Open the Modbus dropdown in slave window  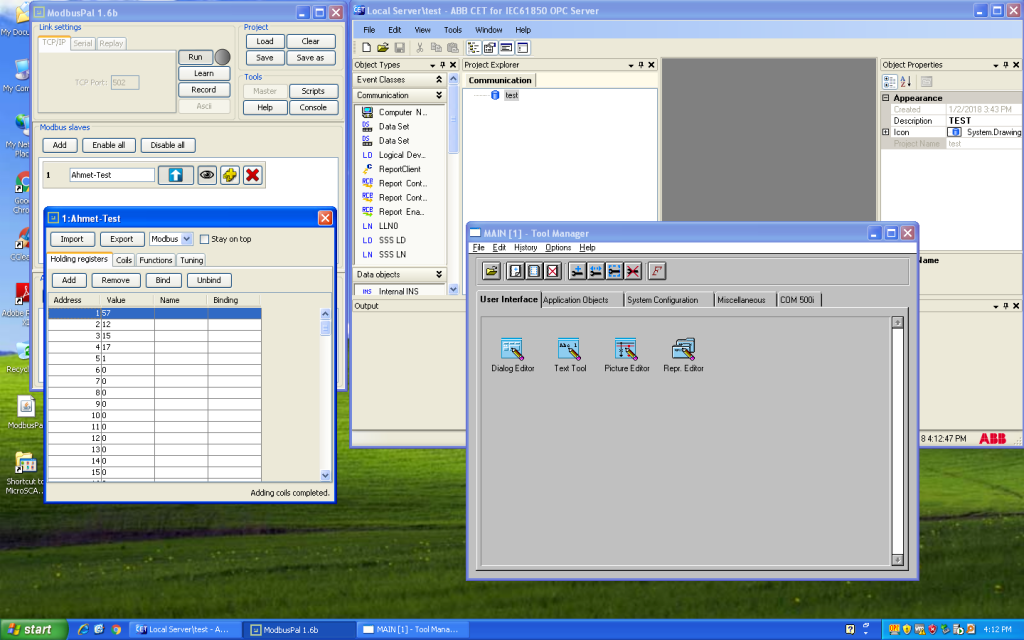click(187, 239)
